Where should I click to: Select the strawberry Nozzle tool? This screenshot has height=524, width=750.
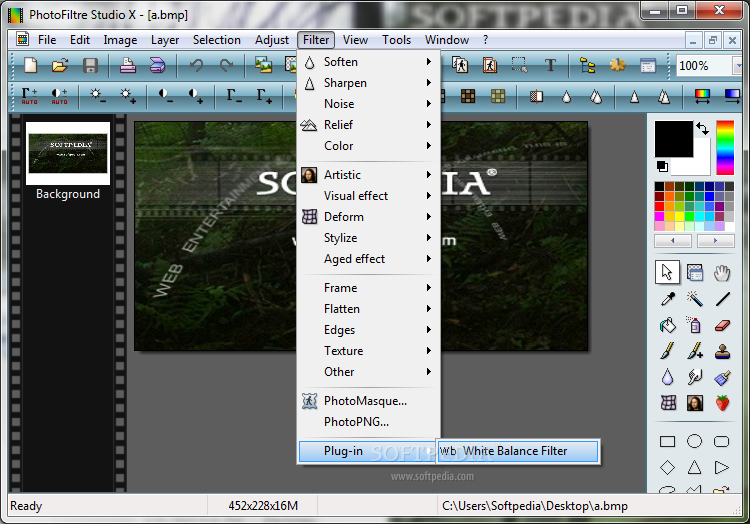tap(722, 403)
